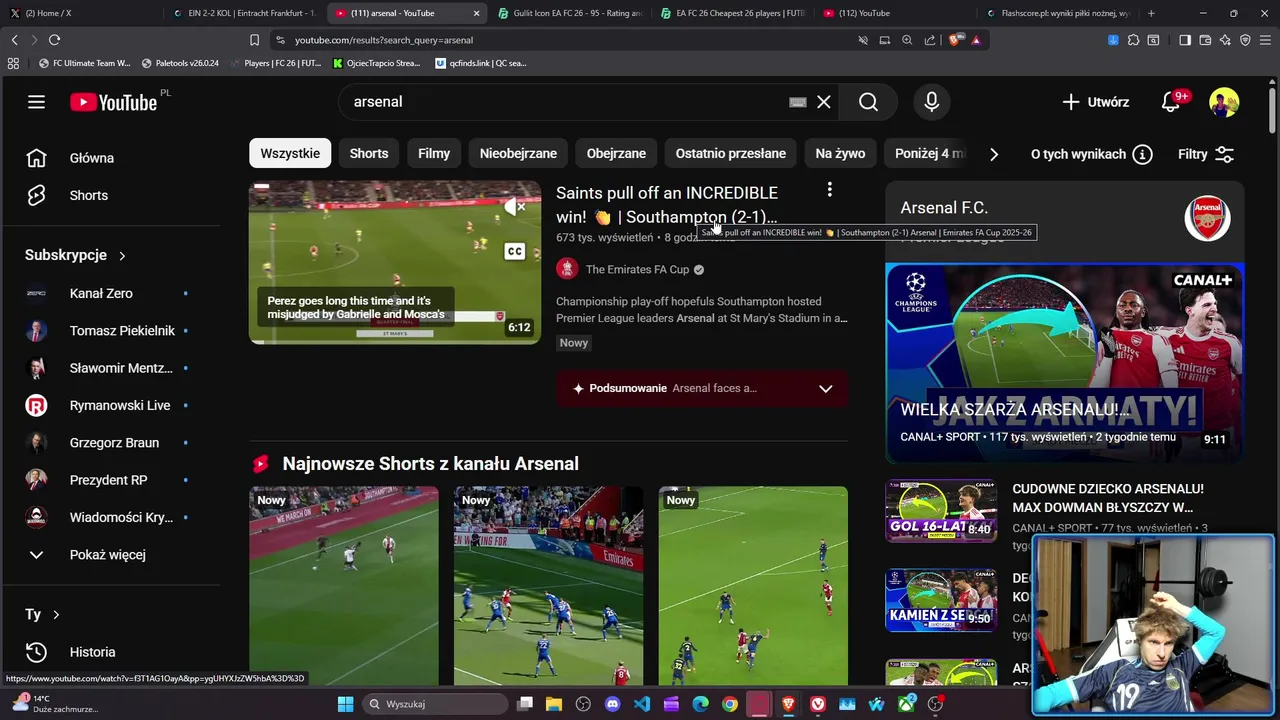The image size is (1280, 720).
Task: Open the Leo AI sparkle icon
Action: click(1225, 40)
